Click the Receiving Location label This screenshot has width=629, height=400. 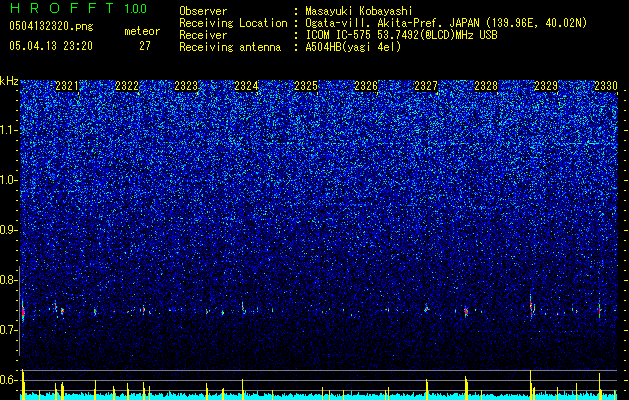[x=233, y=24]
